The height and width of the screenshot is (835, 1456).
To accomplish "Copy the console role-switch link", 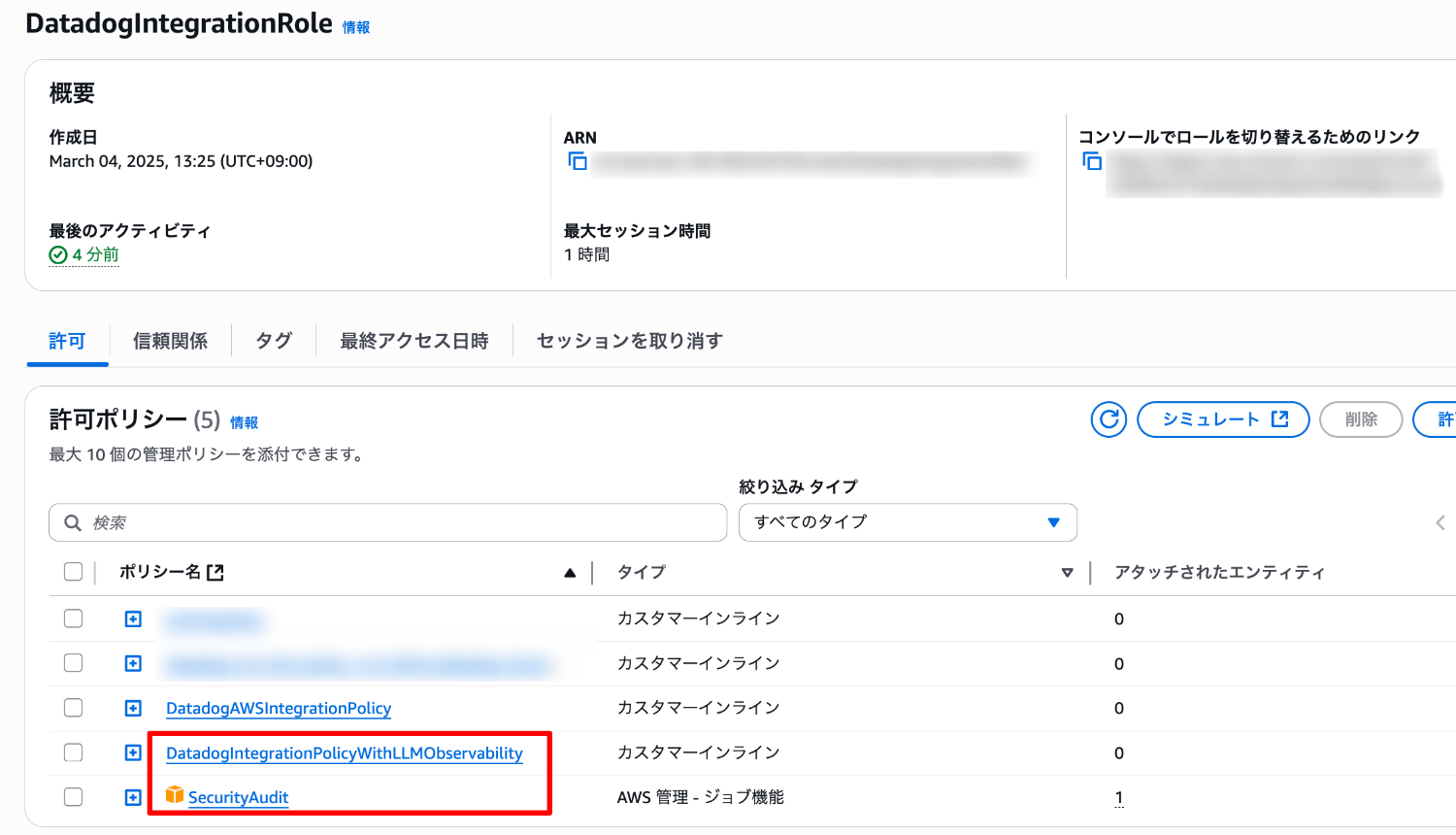I will point(1092,161).
